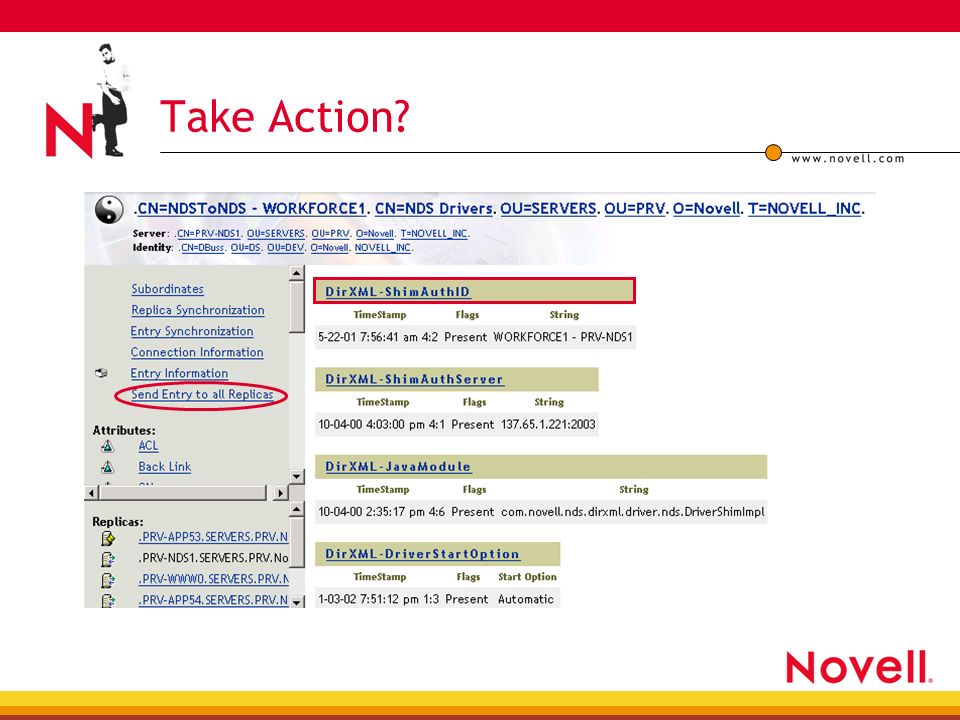
Task: Open the Subordinates link
Action: [167, 289]
